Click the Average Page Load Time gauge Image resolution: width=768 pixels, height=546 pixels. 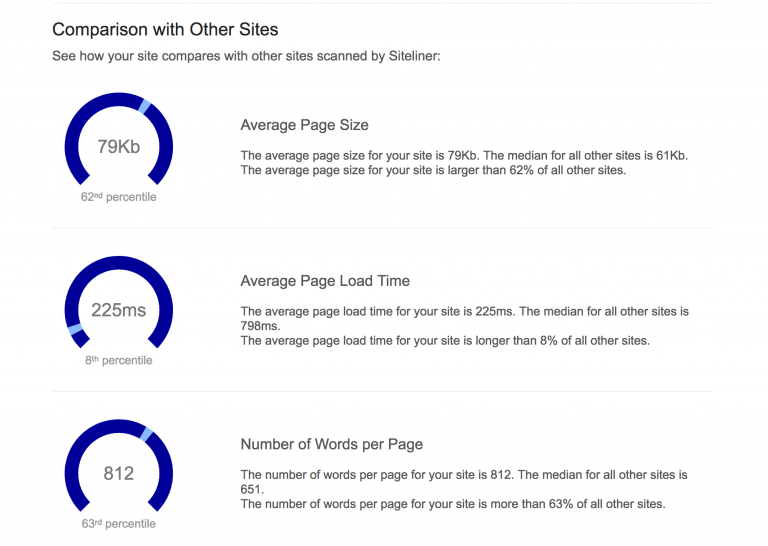click(119, 302)
